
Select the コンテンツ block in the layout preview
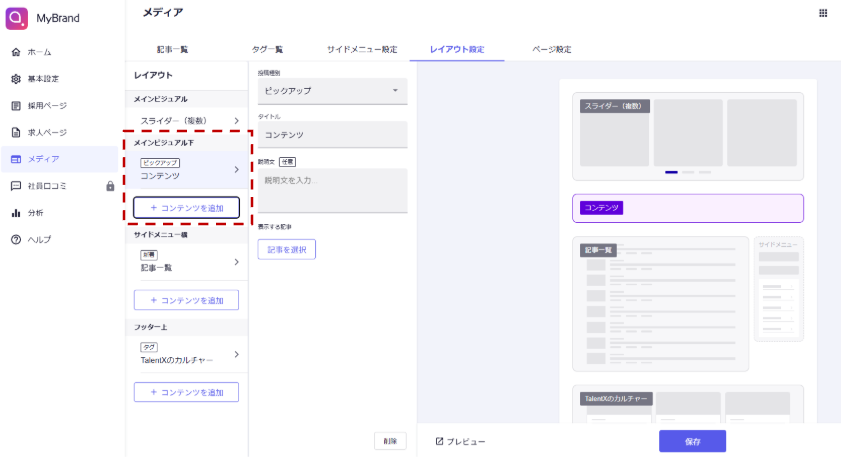pyautogui.click(x=688, y=208)
